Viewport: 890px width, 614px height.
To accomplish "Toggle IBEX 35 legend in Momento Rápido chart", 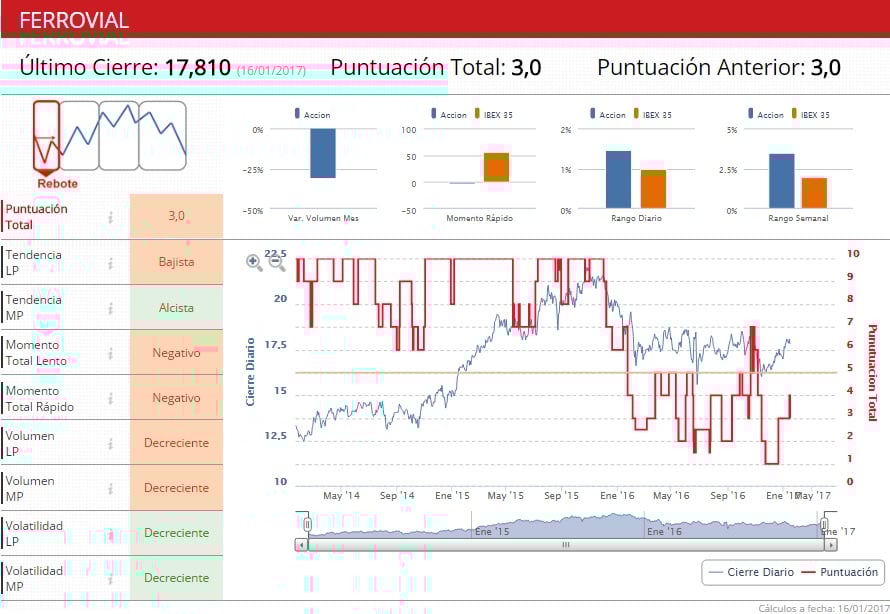I will pos(493,114).
